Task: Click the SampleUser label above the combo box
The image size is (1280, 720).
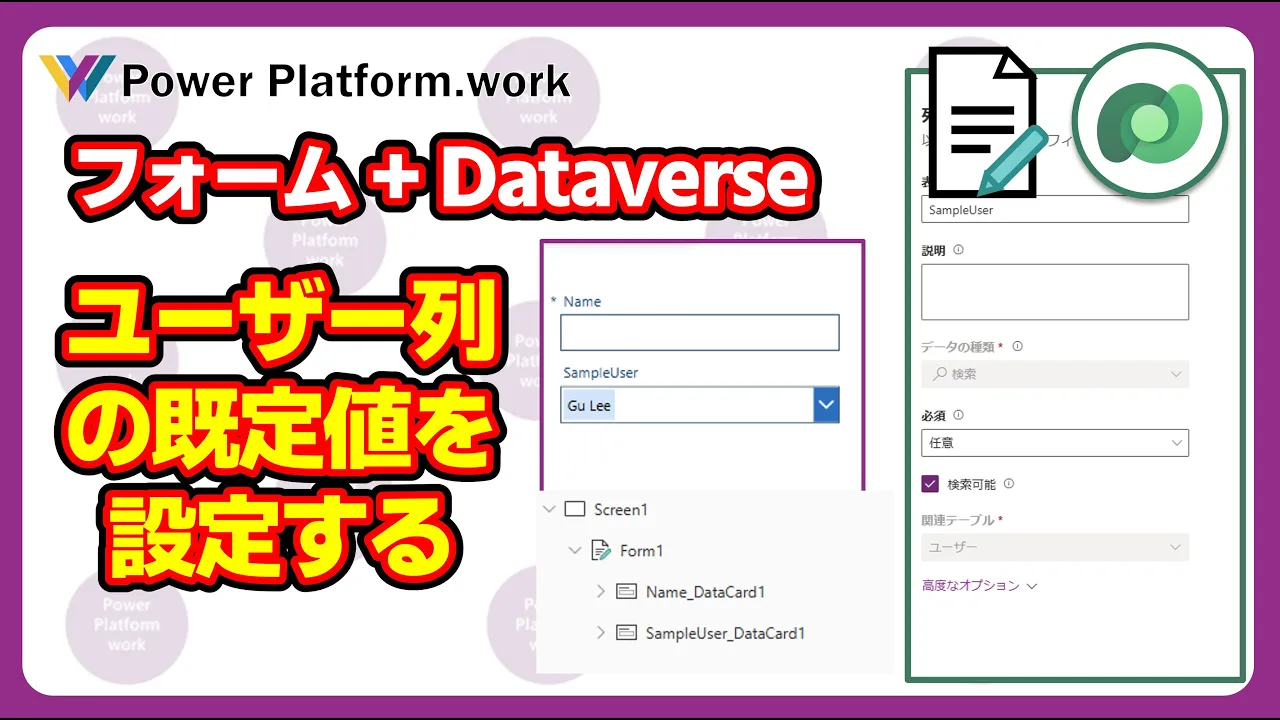Action: point(600,372)
